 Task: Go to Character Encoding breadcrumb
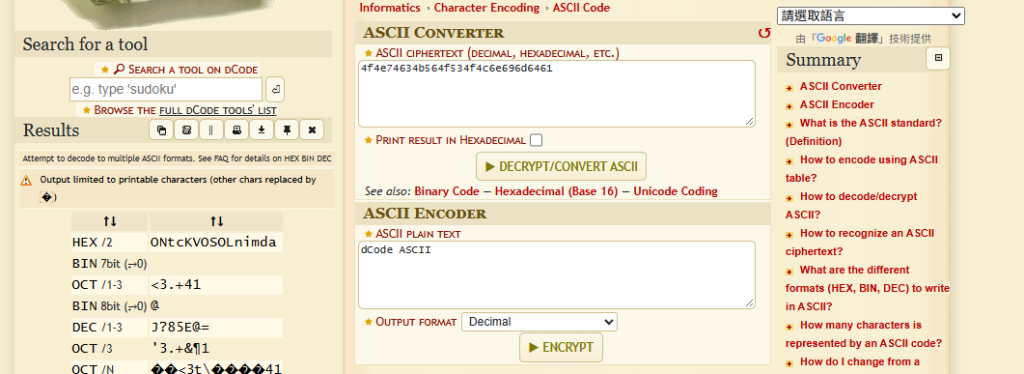(x=487, y=8)
